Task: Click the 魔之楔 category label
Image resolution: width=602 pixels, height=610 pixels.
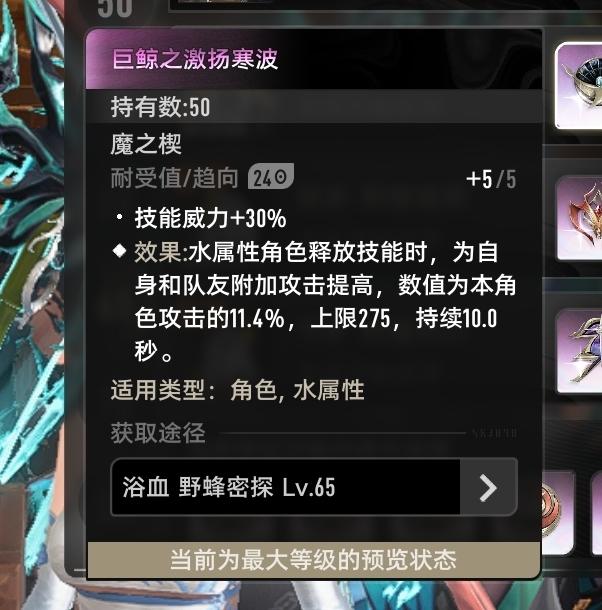Action: pos(146,144)
